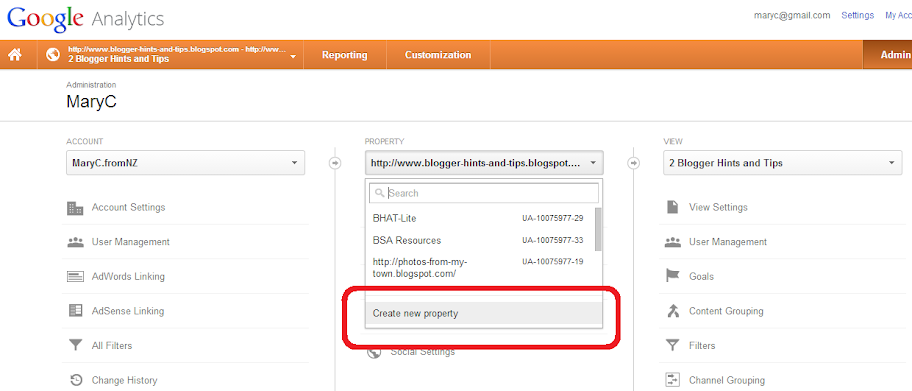Viewport: 912px width, 391px height.
Task: Select BSA Resources property from the list
Action: coord(407,240)
